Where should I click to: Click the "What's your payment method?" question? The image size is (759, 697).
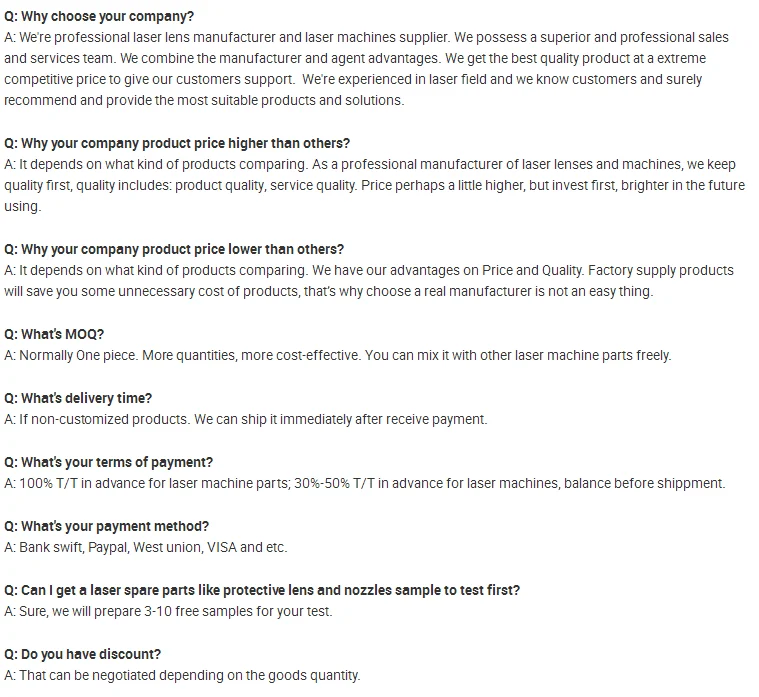pyautogui.click(x=107, y=526)
